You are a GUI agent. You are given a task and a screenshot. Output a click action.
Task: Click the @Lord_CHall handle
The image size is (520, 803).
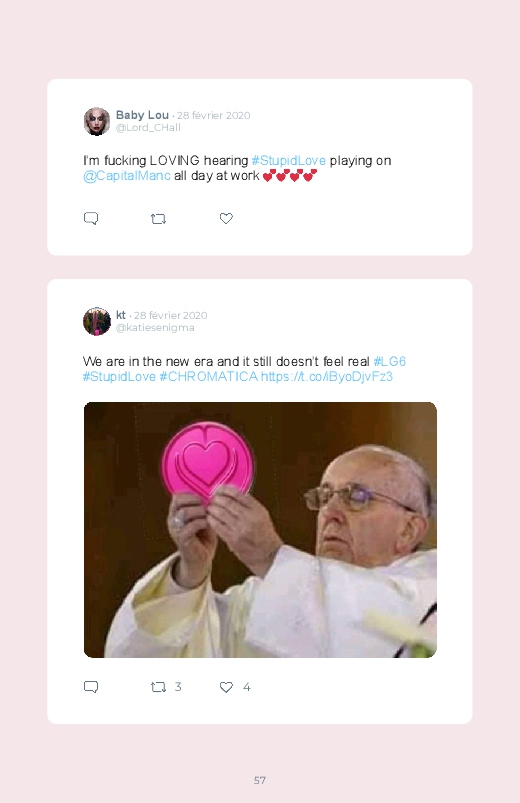[x=148, y=128]
